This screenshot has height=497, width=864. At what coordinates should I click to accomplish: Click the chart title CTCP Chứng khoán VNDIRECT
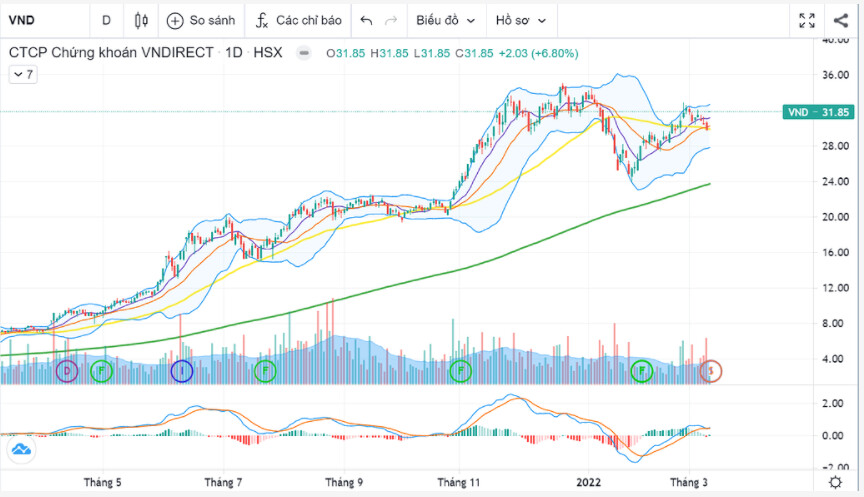pos(111,53)
